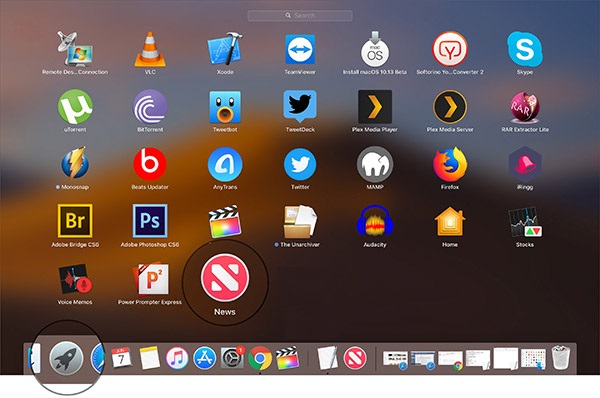Image resolution: width=600 pixels, height=398 pixels.
Task: Launch Final Cut Pro in Launchpad grid
Action: [x=225, y=222]
